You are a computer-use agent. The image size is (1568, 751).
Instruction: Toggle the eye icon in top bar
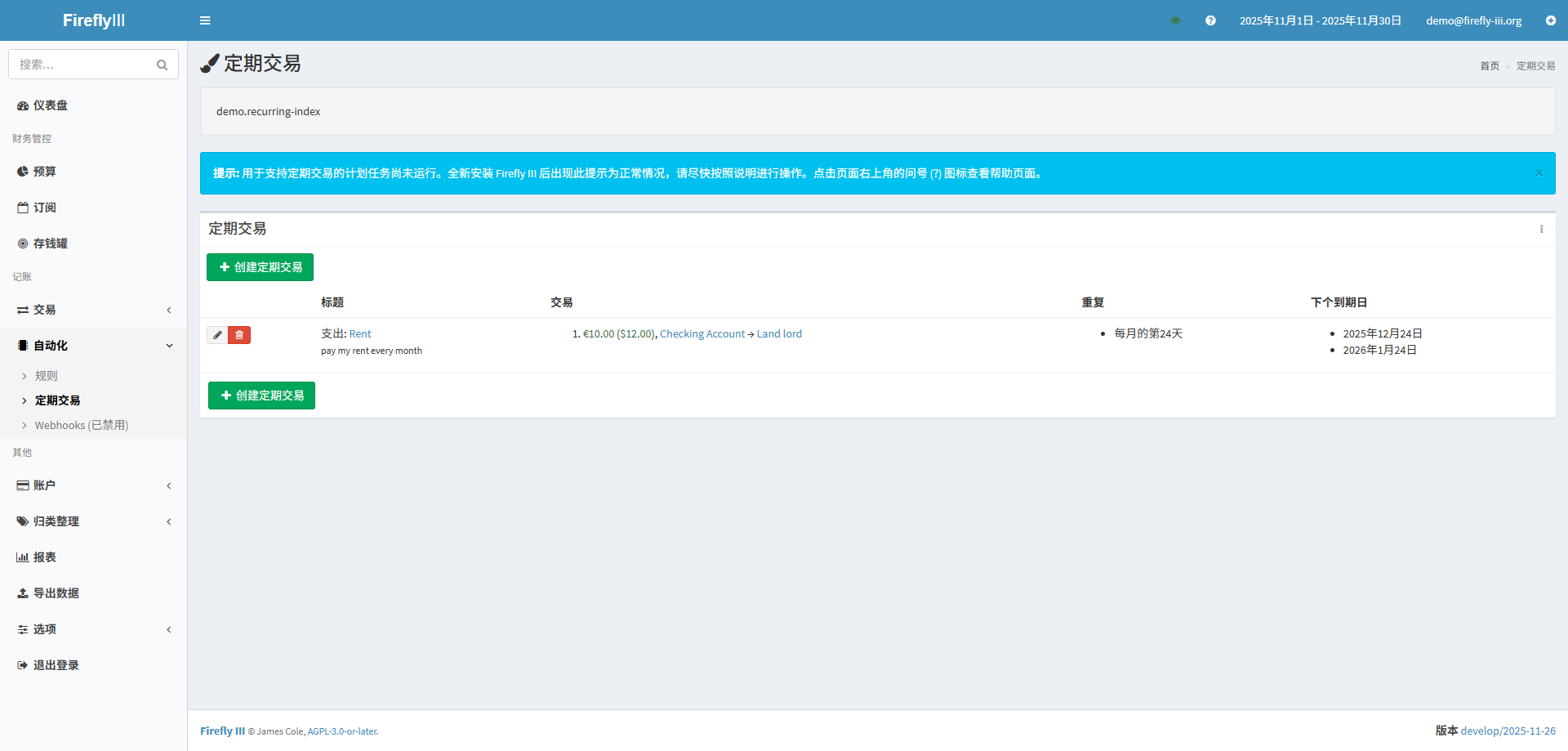point(1175,20)
